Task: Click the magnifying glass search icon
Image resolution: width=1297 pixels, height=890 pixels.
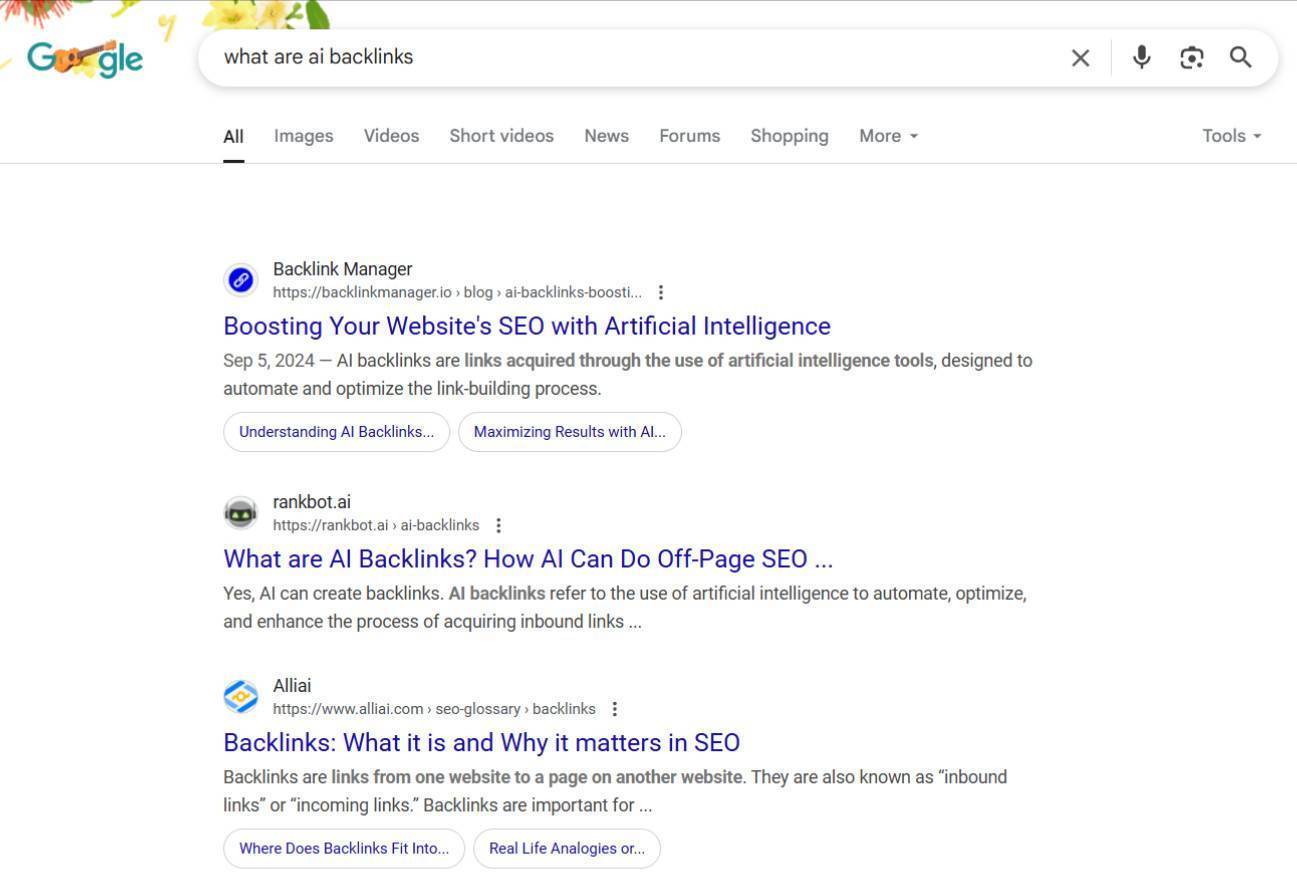Action: point(1241,57)
